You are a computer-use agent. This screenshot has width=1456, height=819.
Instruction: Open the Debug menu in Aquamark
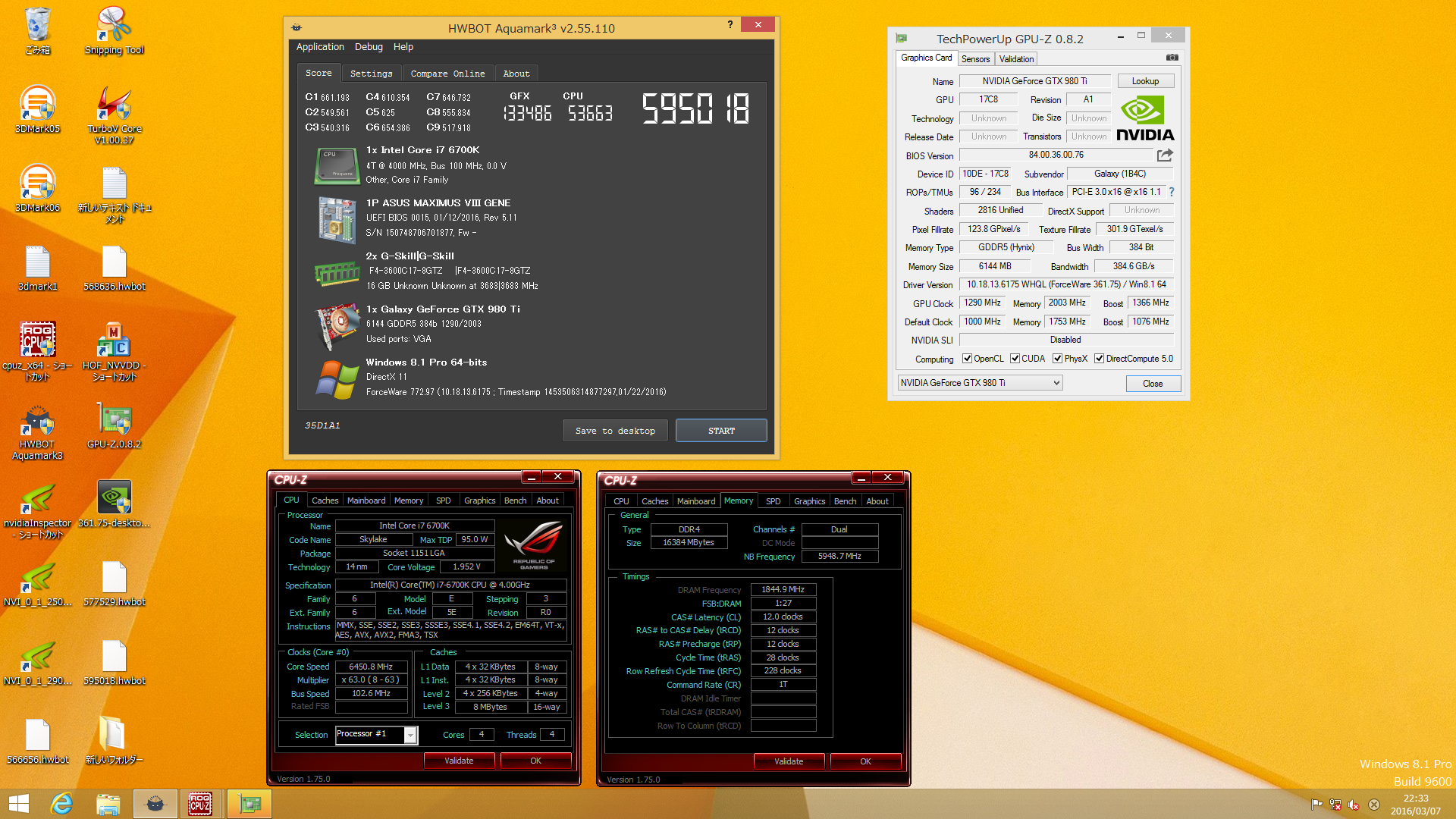coord(369,47)
